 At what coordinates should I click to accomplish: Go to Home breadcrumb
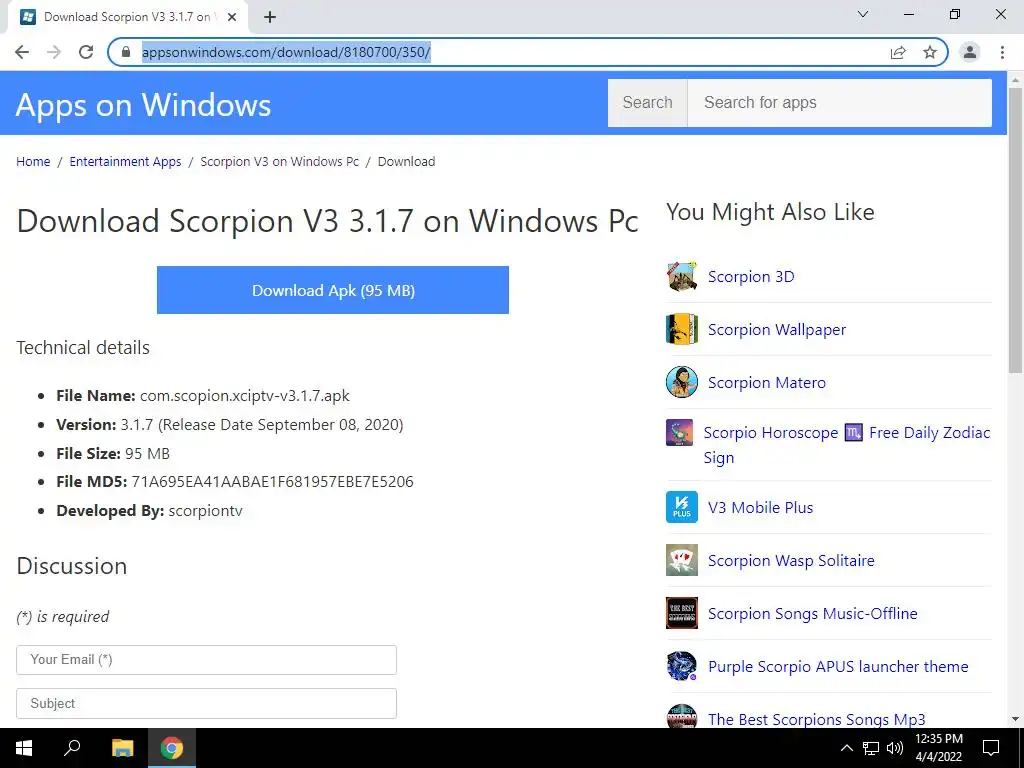(x=33, y=161)
